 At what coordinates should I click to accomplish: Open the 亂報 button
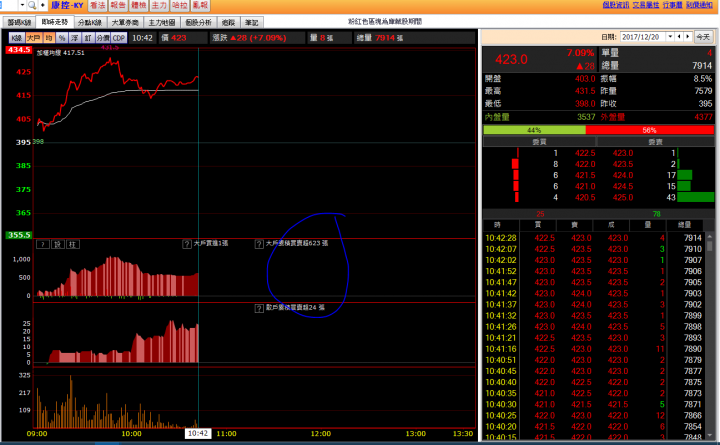coord(200,5)
